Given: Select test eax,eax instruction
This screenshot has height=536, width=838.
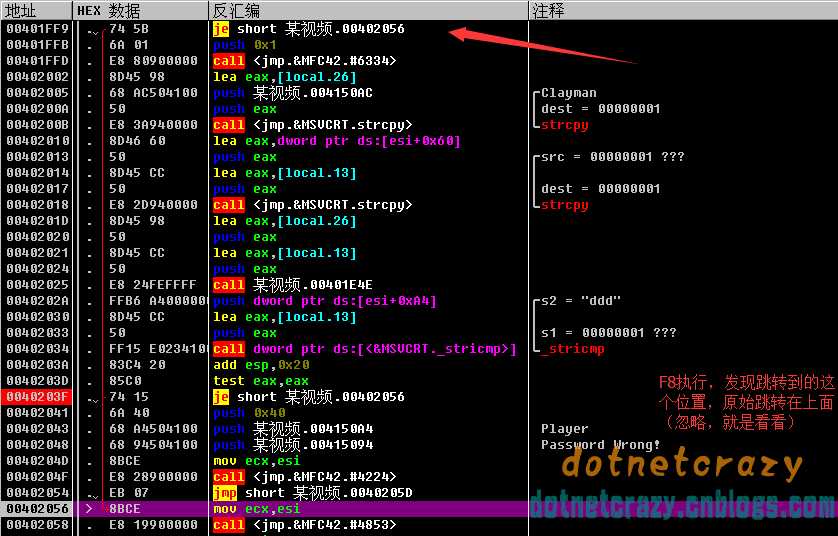Looking at the screenshot, I should click(x=261, y=381).
